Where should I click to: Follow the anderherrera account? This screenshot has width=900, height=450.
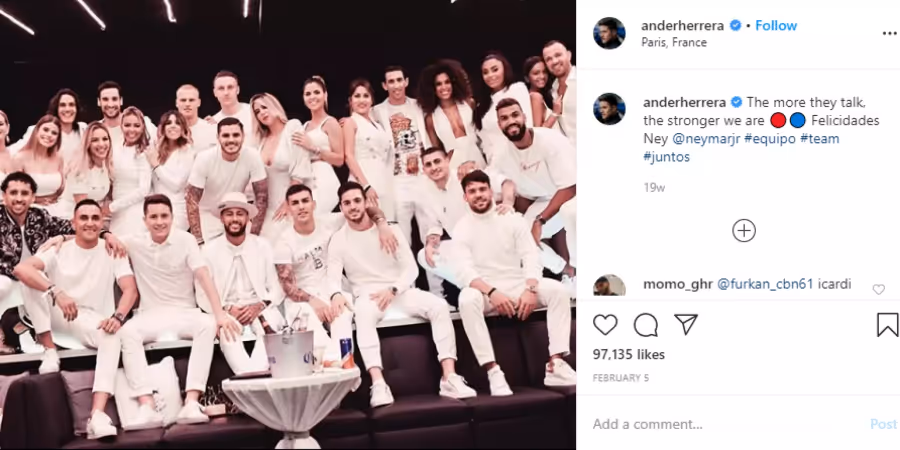tap(776, 26)
